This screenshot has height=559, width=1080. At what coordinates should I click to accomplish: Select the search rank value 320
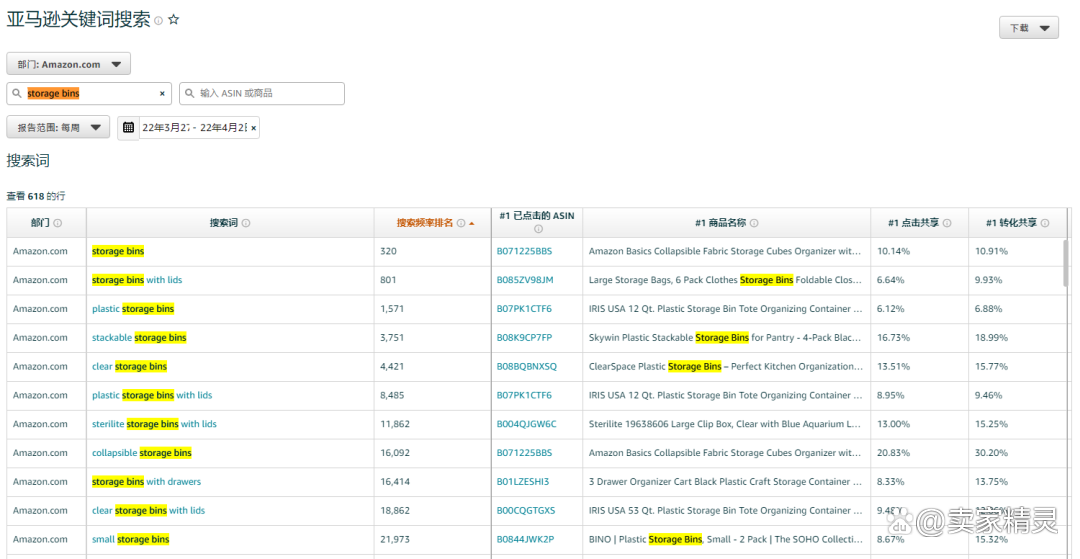pos(388,251)
